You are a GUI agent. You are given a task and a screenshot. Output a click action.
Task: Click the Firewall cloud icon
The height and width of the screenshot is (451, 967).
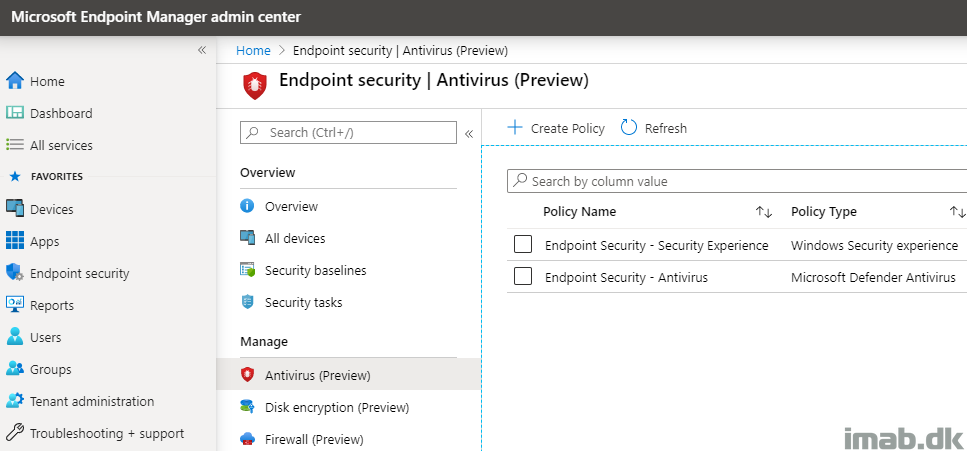[x=247, y=439]
